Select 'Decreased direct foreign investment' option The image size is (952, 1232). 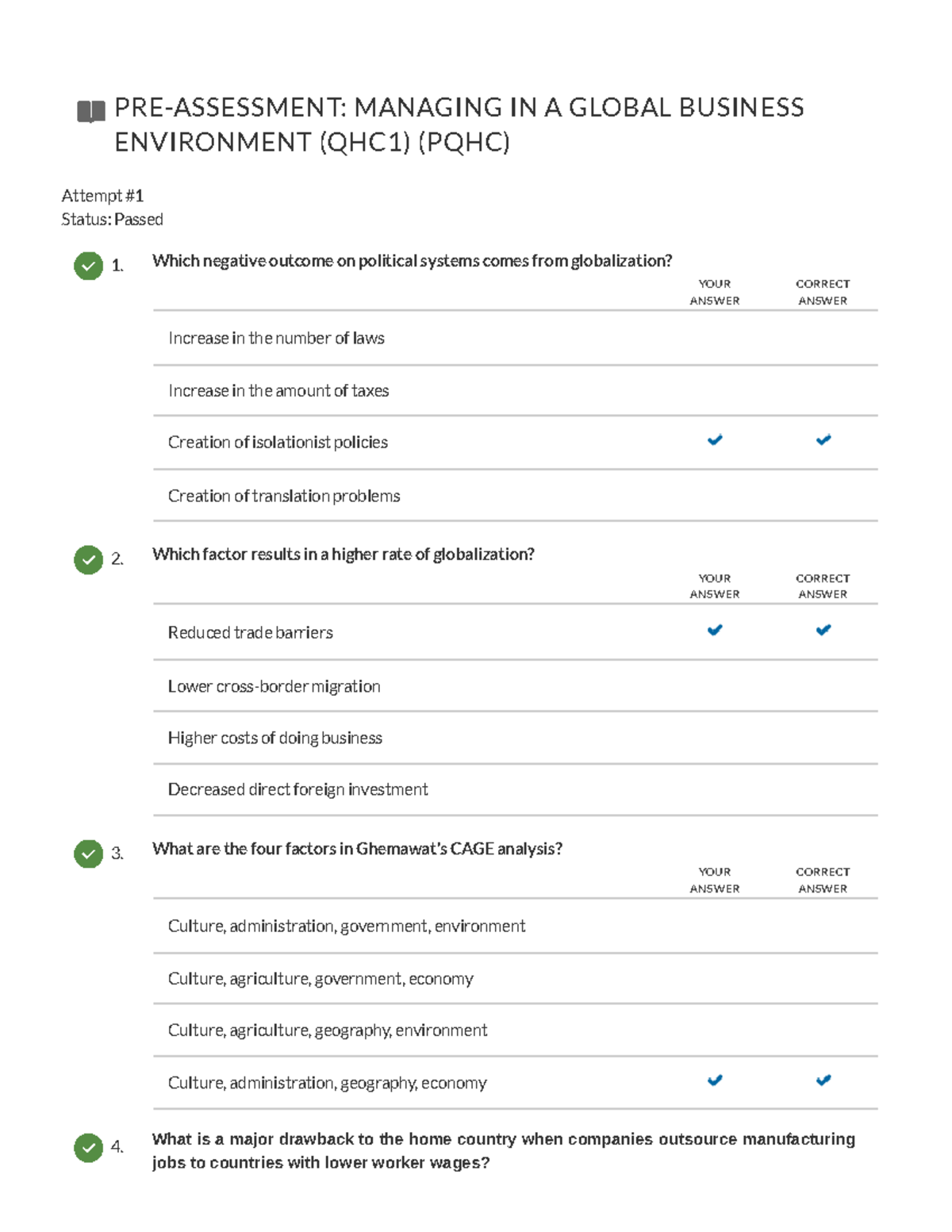(297, 790)
